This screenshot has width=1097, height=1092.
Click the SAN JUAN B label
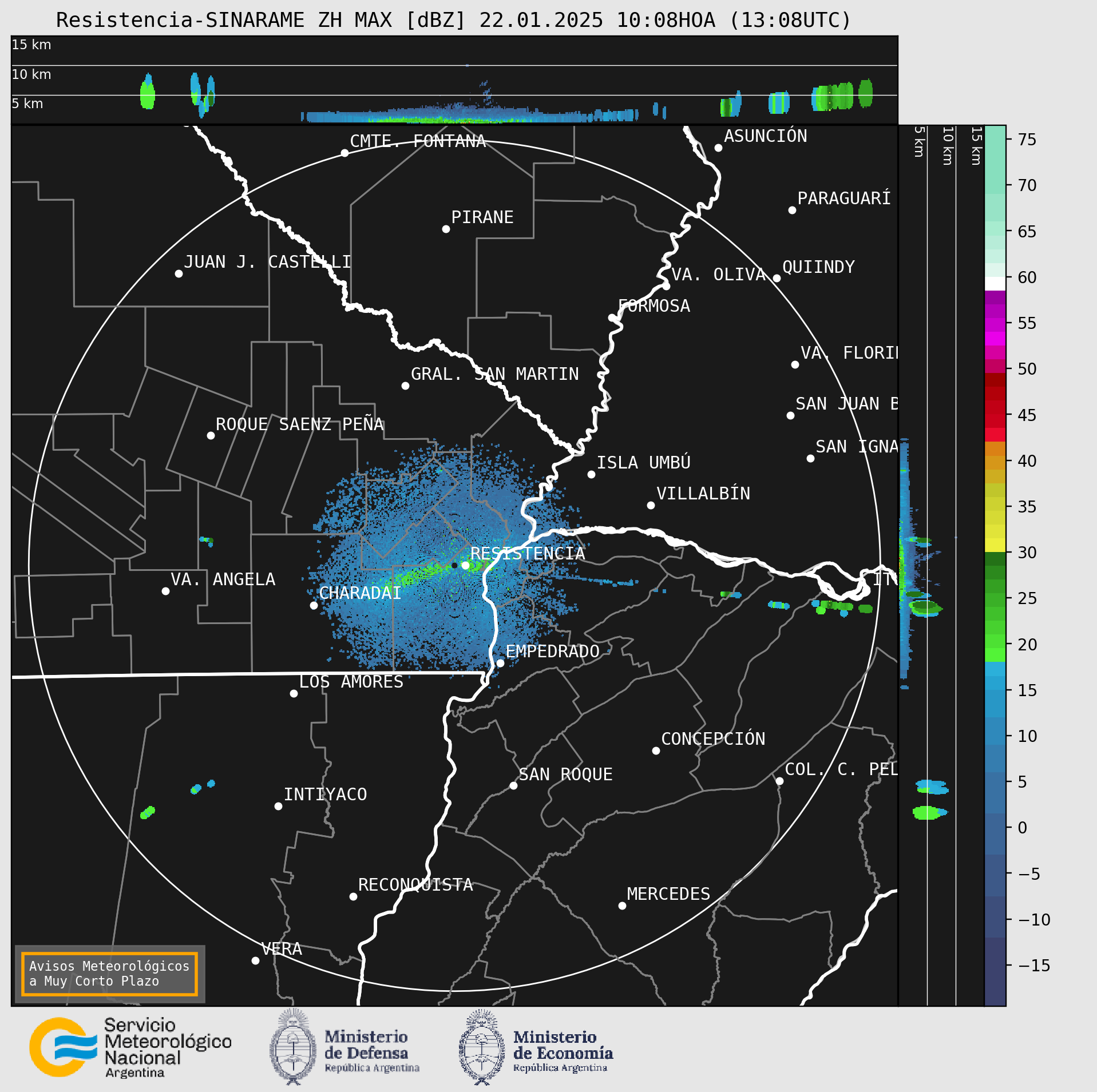click(x=847, y=404)
